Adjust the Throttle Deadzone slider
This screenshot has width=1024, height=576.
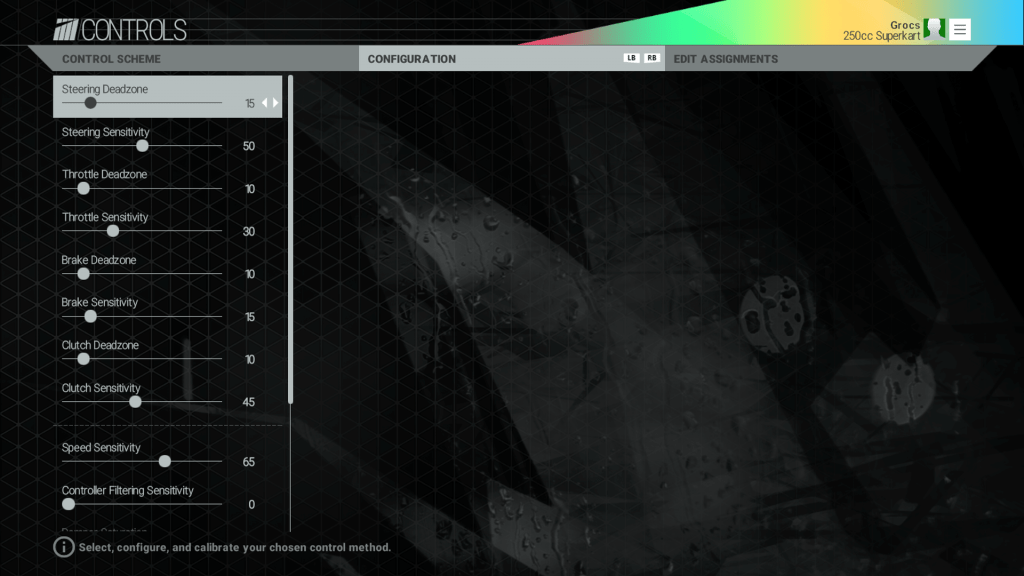pos(82,188)
